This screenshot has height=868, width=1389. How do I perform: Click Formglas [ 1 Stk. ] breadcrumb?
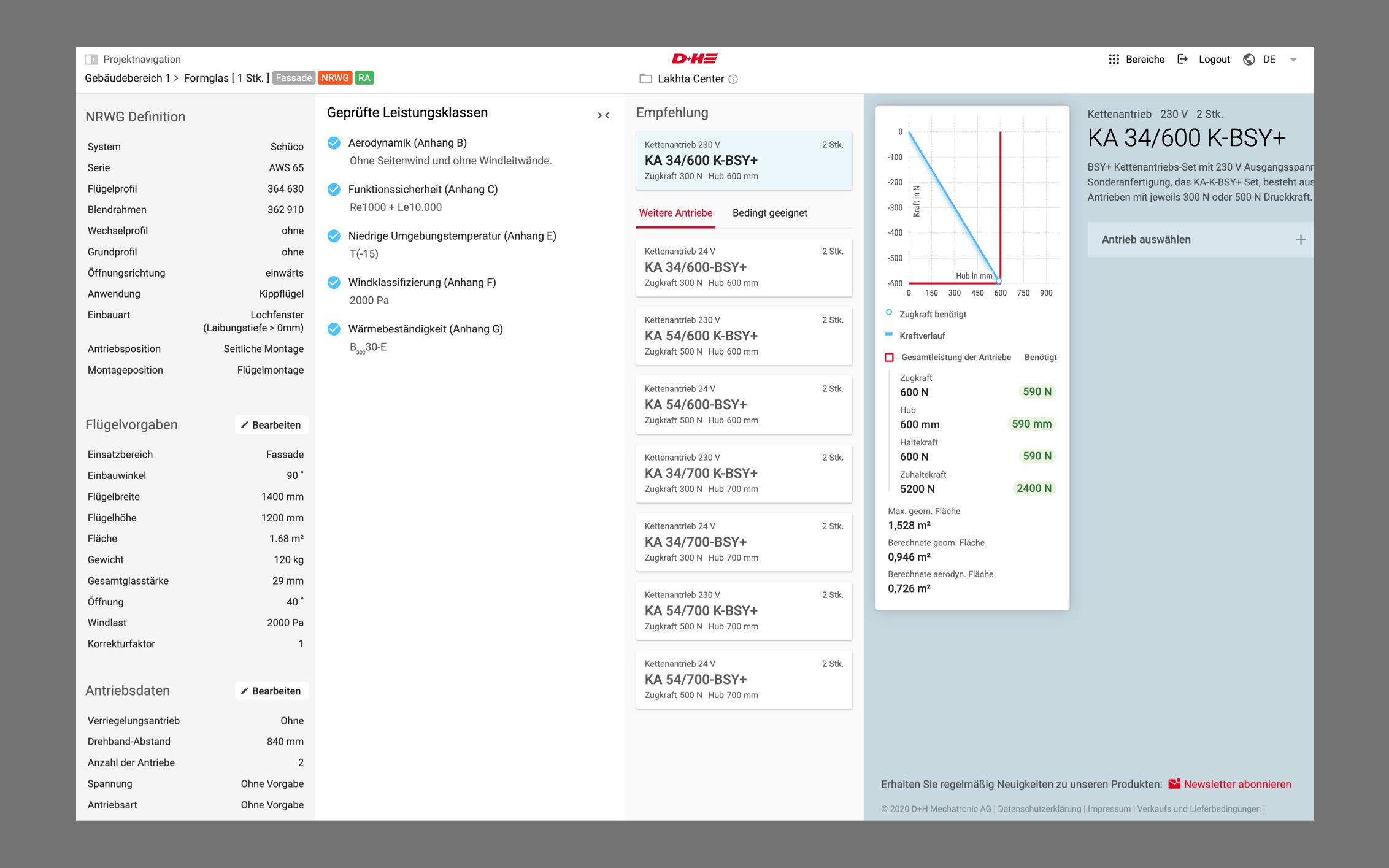(226, 78)
